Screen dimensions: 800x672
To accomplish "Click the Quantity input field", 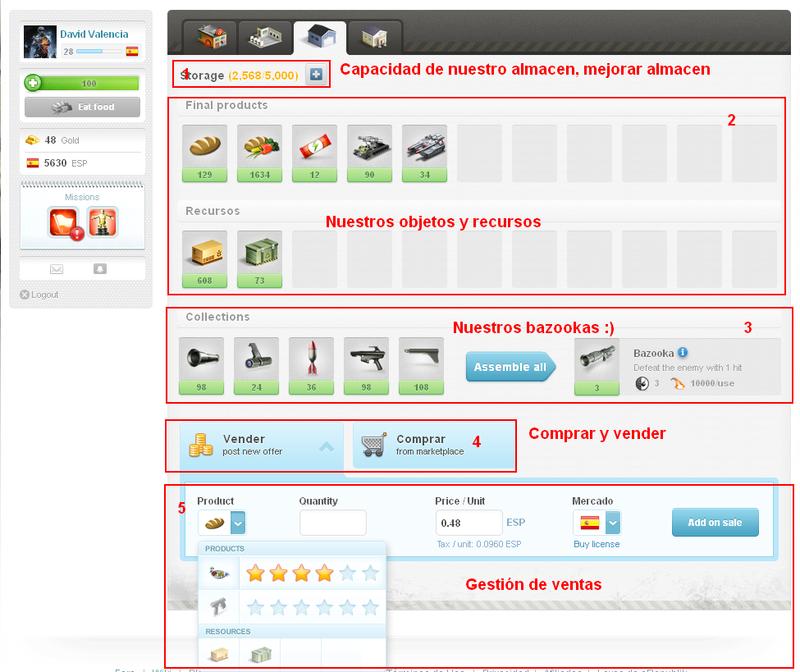I will tap(332, 522).
